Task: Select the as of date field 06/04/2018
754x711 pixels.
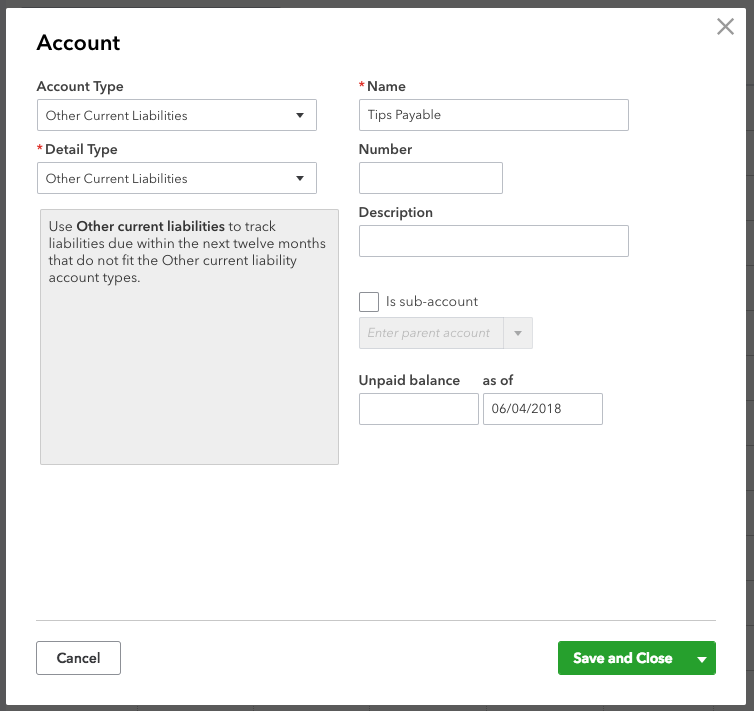Action: (x=542, y=409)
